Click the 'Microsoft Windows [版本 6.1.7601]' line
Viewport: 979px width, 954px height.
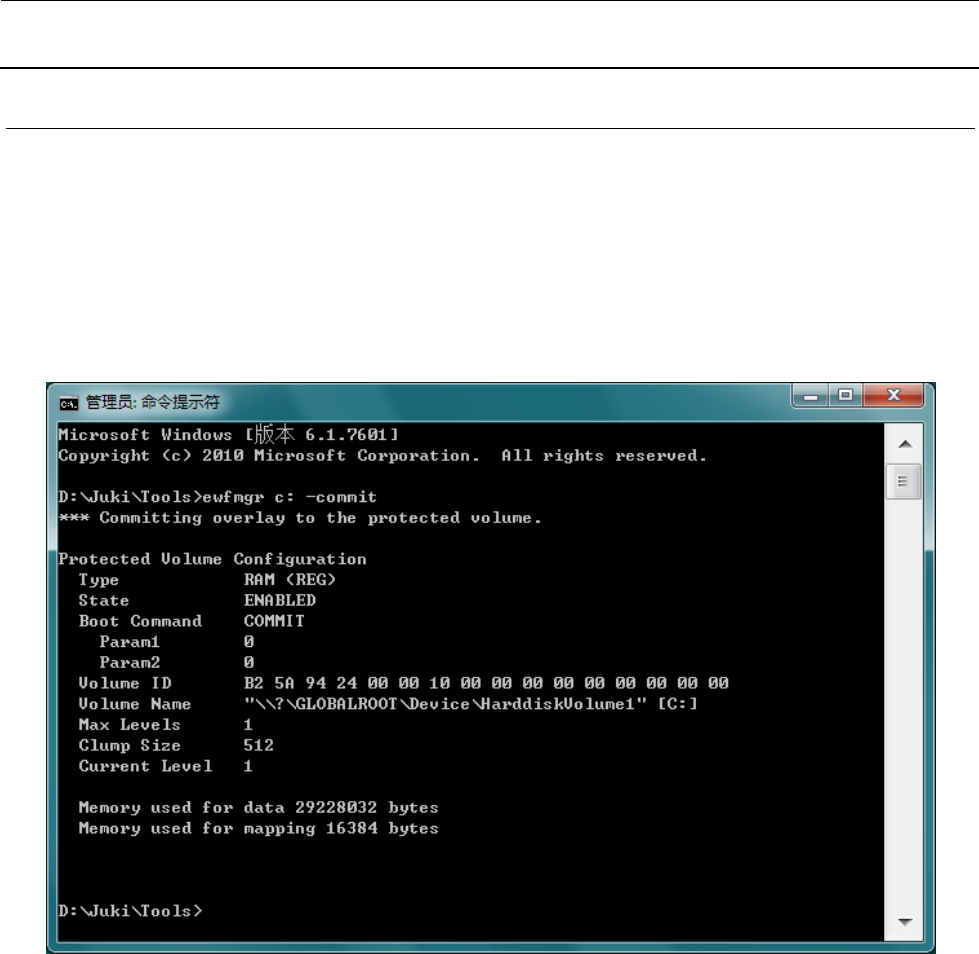coord(228,434)
